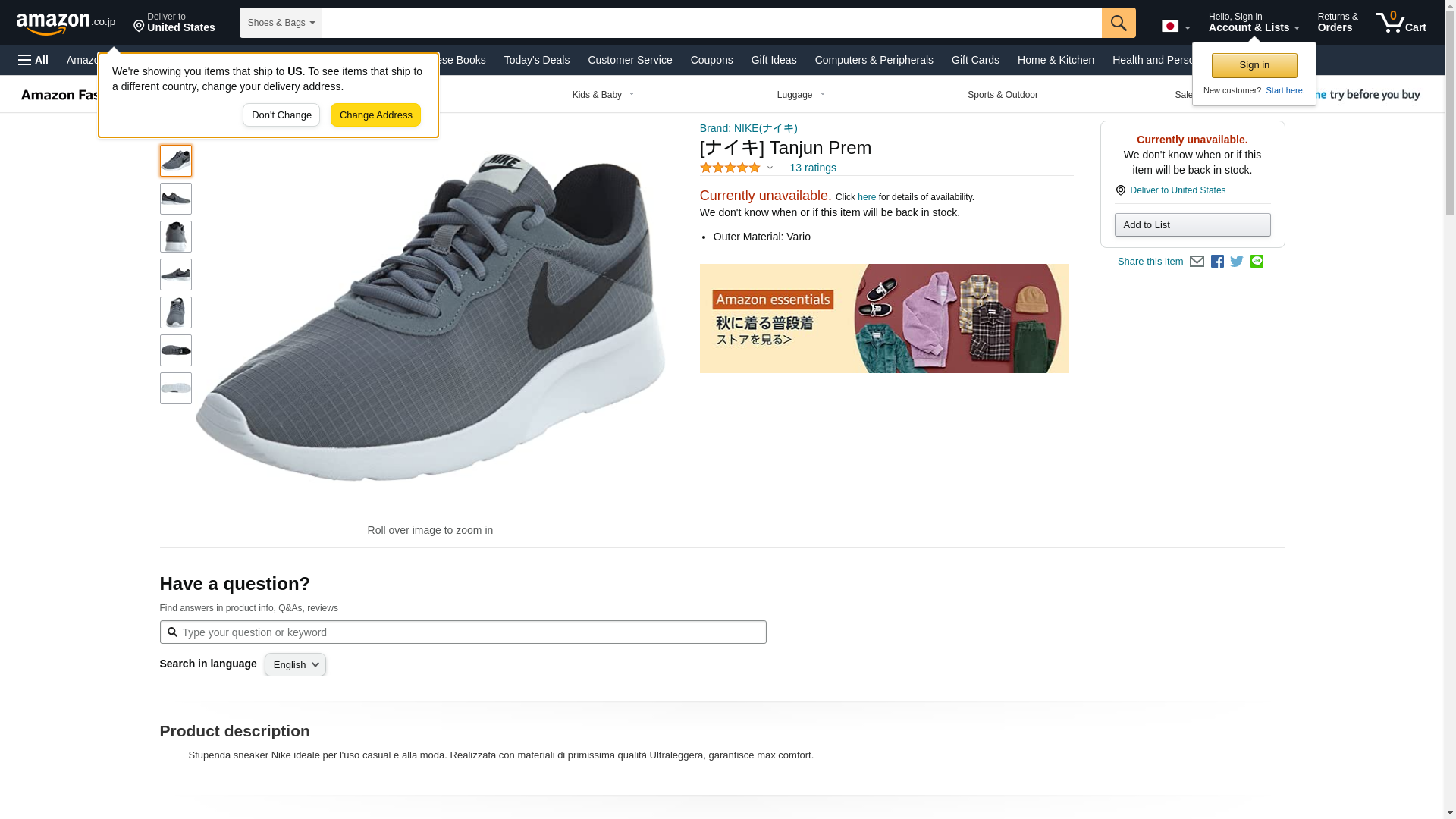The width and height of the screenshot is (1456, 819).
Task: Click the question keyword search field
Action: [x=463, y=632]
